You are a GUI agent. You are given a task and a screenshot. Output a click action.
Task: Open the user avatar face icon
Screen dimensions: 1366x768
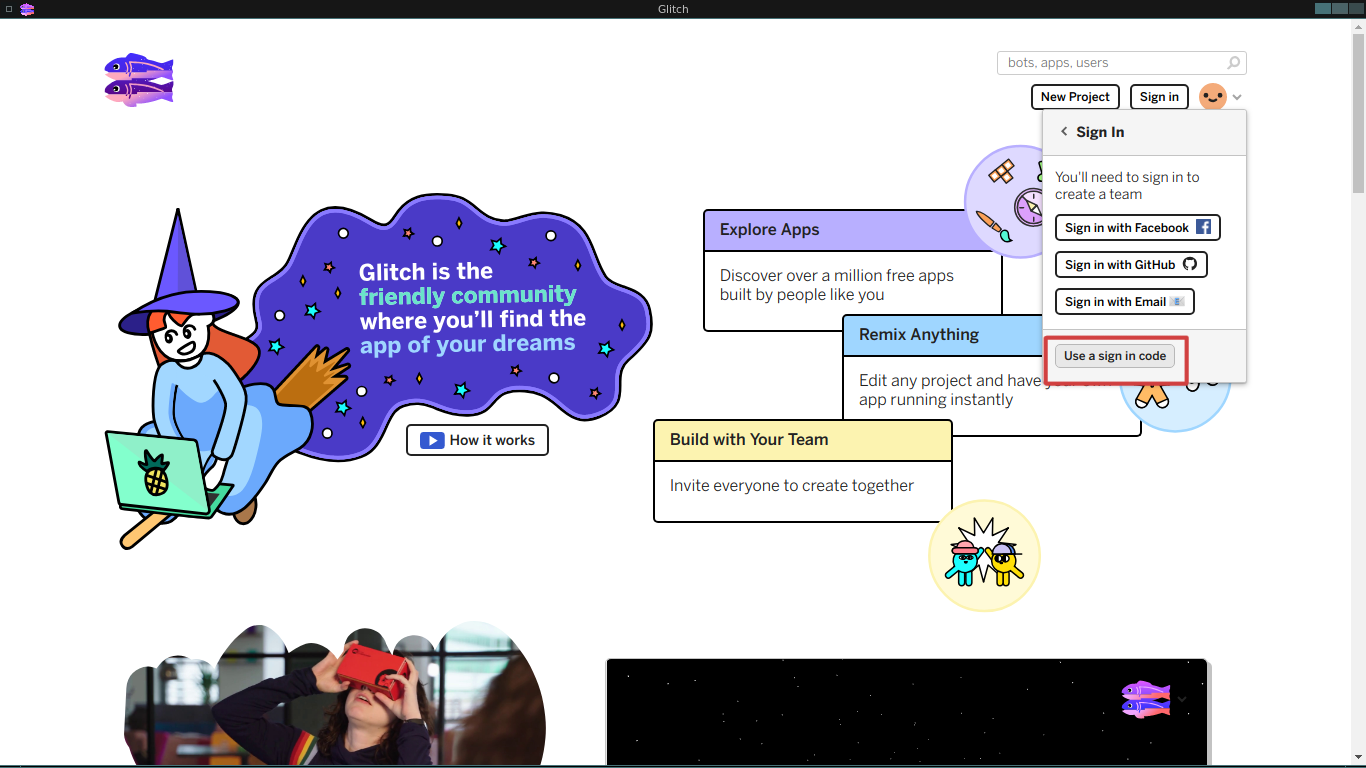coord(1213,97)
